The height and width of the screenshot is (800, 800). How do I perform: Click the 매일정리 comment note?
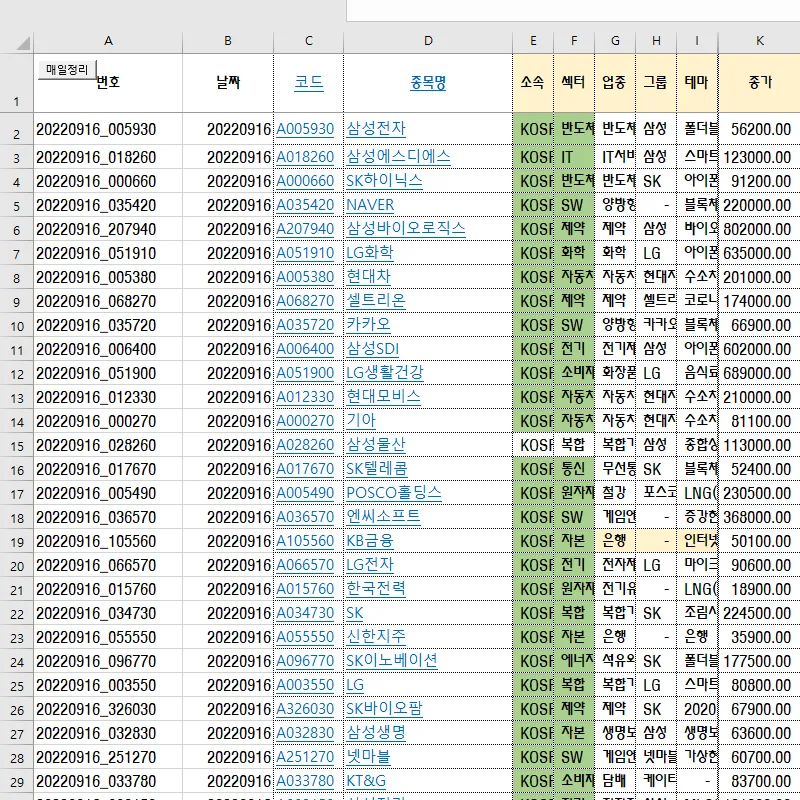coord(66,70)
